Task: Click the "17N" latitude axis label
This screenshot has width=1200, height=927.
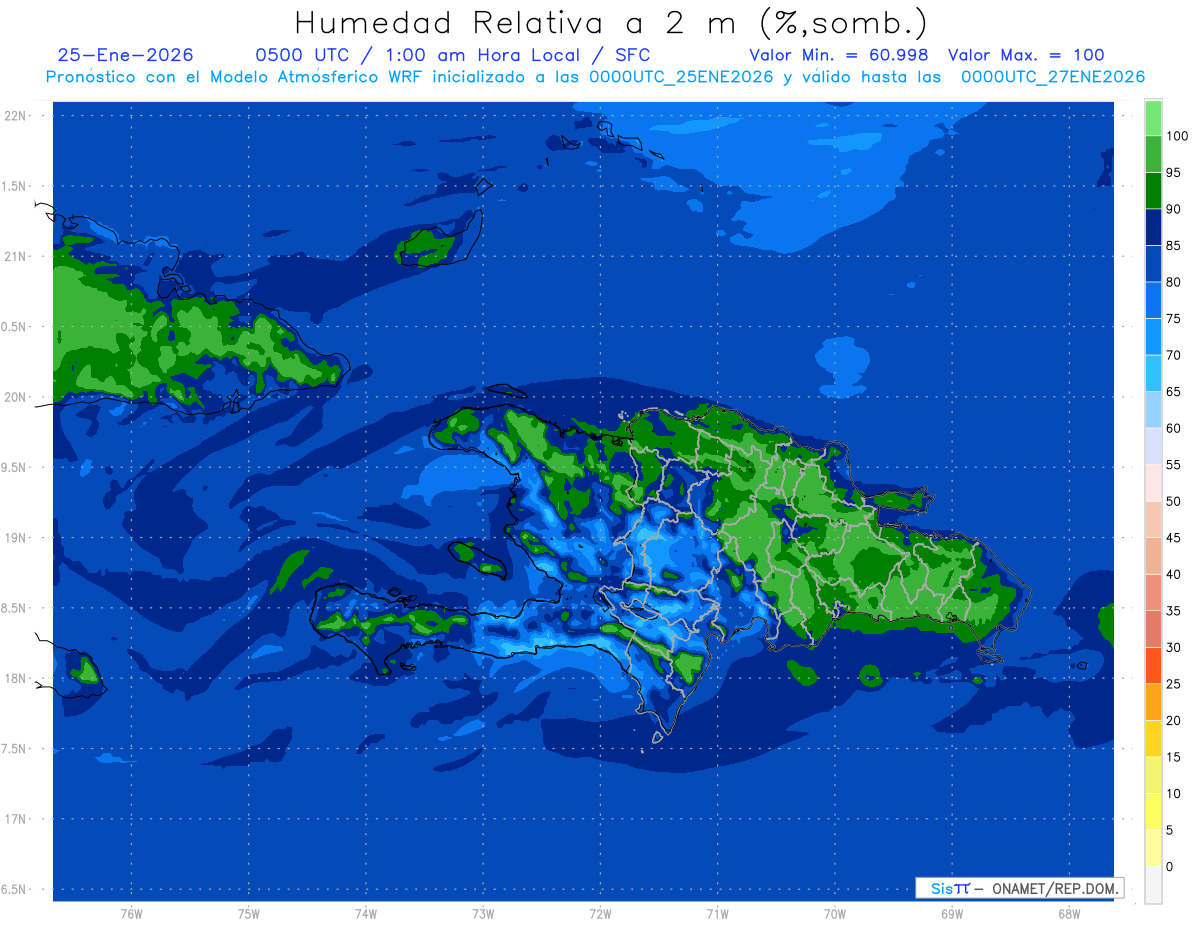Action: click(x=14, y=819)
